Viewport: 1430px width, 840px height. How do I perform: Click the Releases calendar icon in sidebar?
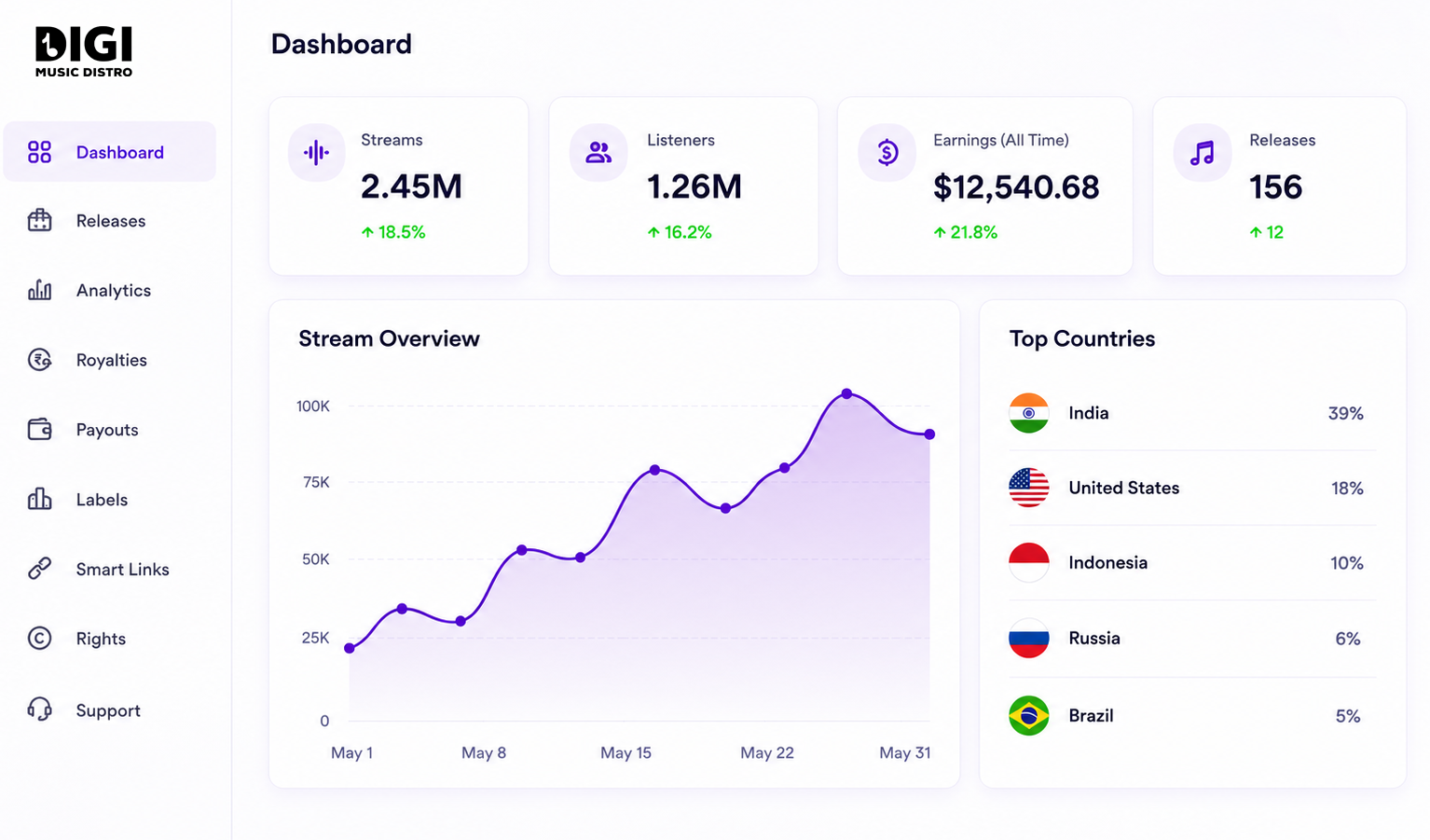tap(39, 220)
